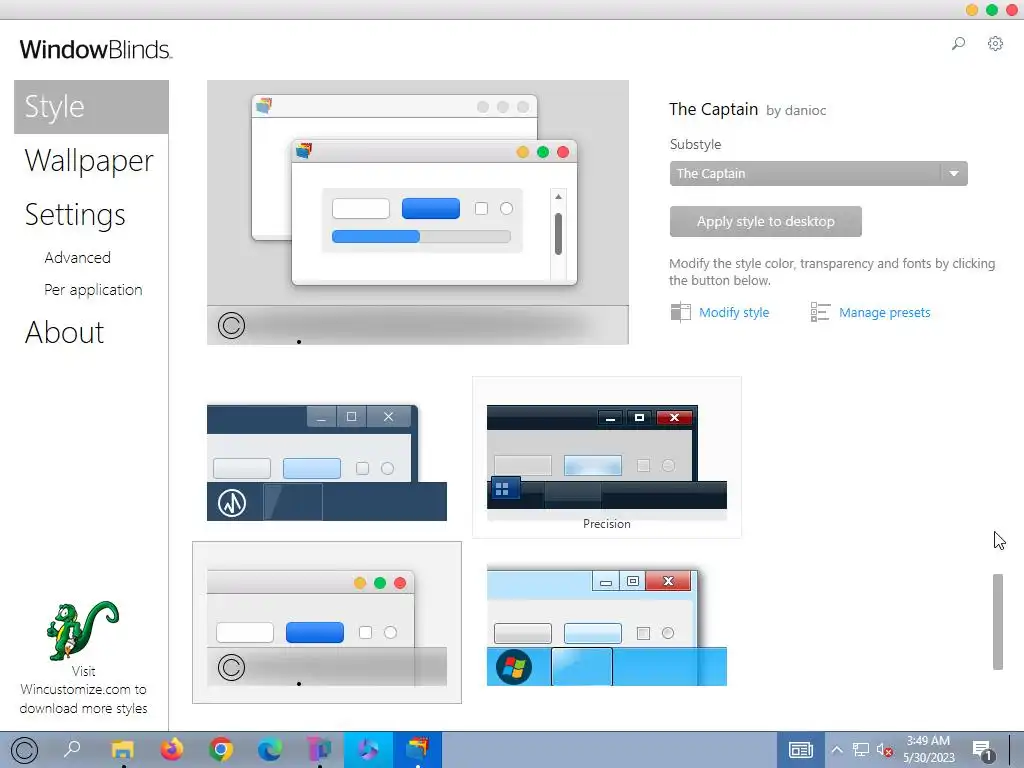The width and height of the screenshot is (1024, 768).
Task: Go to the Style section
Action: [x=91, y=106]
